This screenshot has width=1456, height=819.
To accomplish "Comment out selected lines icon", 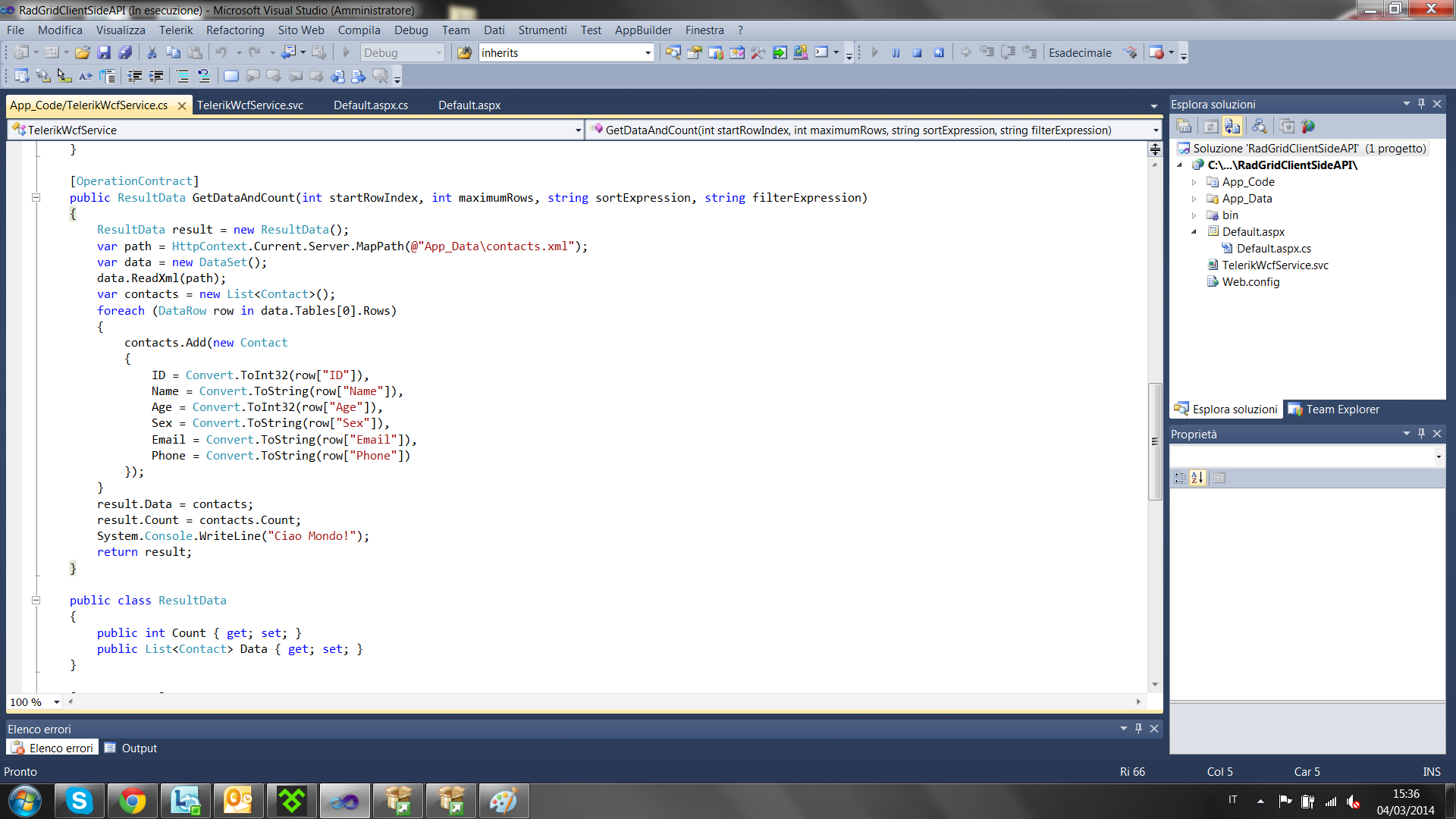I will (183, 76).
